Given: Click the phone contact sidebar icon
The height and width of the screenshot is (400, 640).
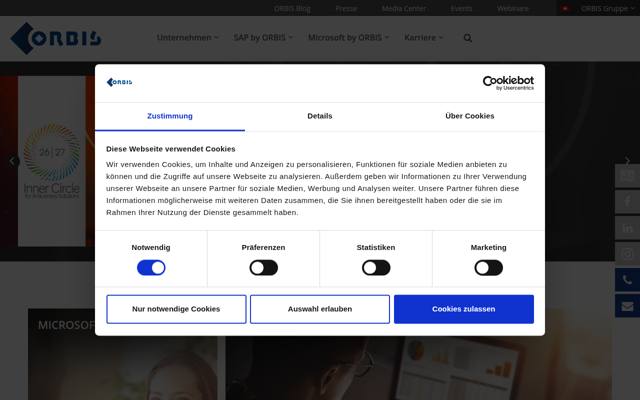Looking at the screenshot, I should click(x=627, y=280).
